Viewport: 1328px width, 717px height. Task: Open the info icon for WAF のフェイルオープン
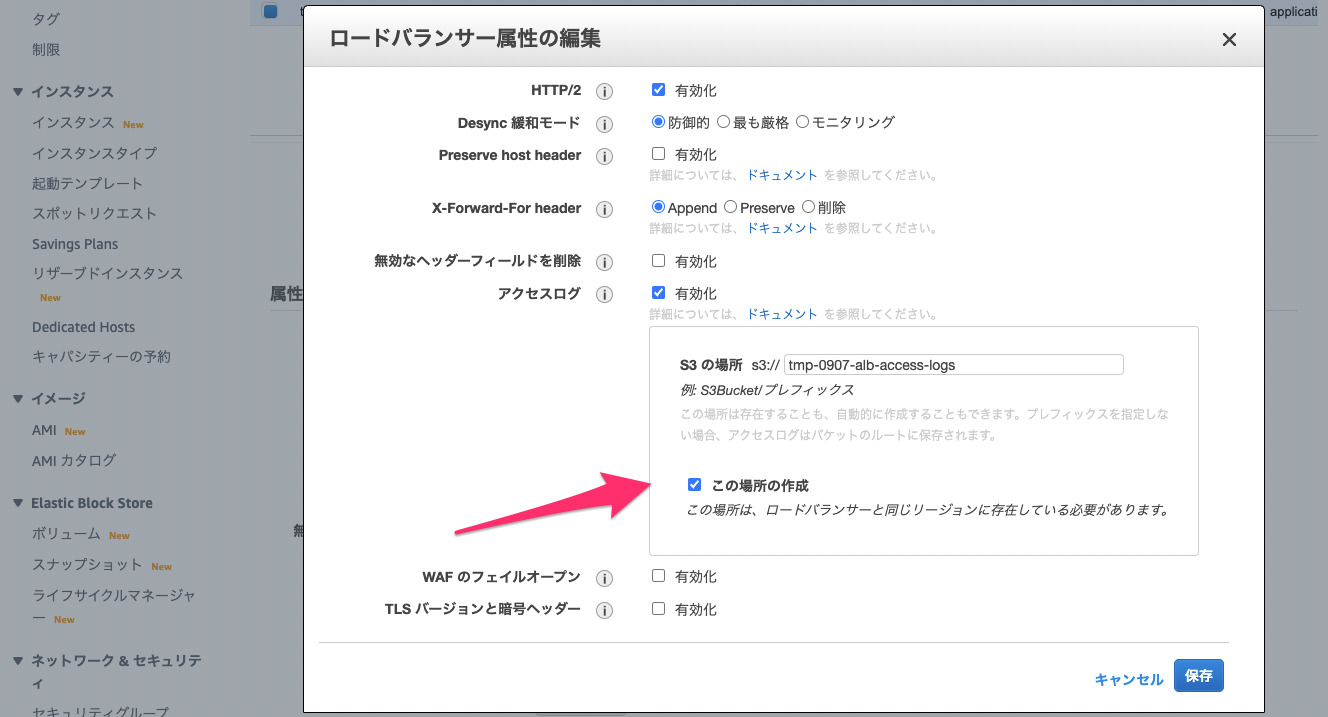[604, 578]
